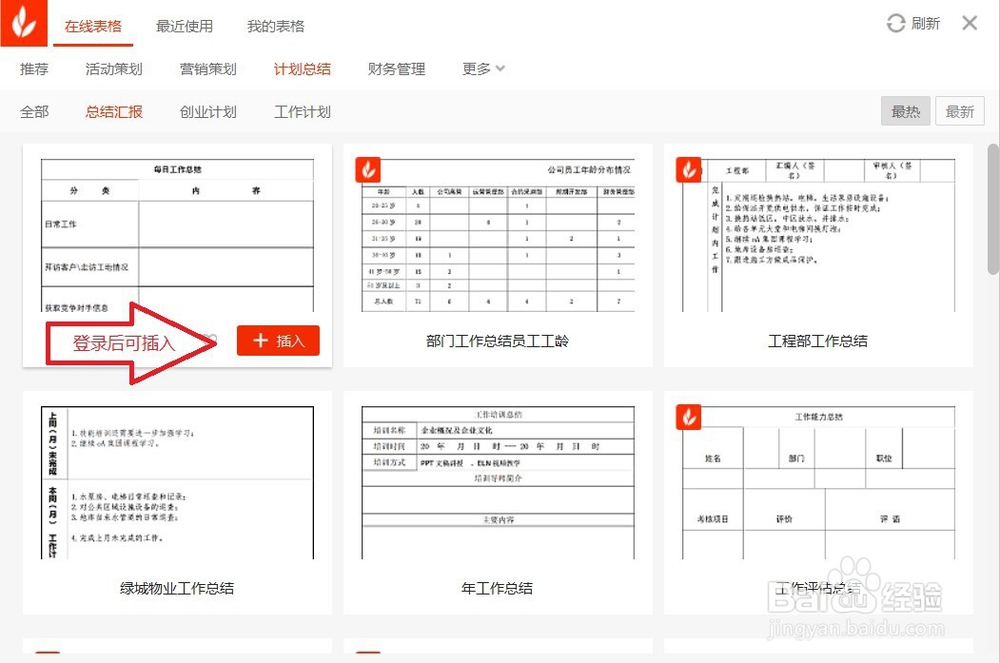Click the flame badge on 工程部工作总结 template
The width and height of the screenshot is (1000, 663).
688,170
